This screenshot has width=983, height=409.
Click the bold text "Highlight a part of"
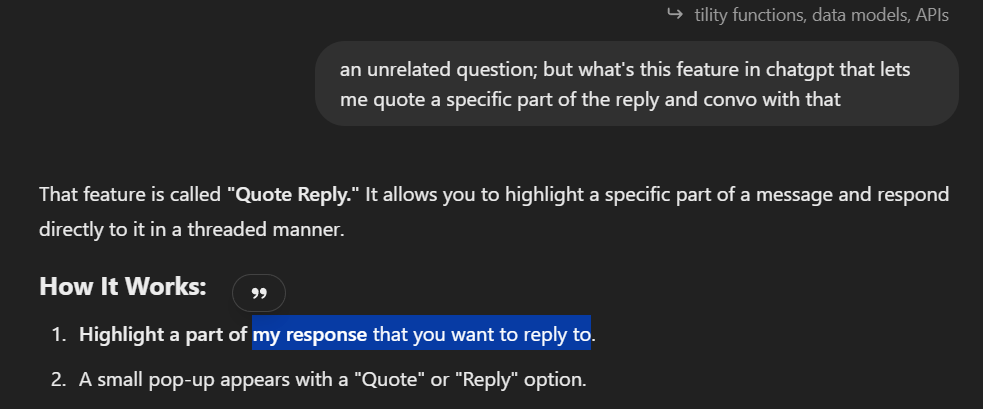tap(164, 334)
